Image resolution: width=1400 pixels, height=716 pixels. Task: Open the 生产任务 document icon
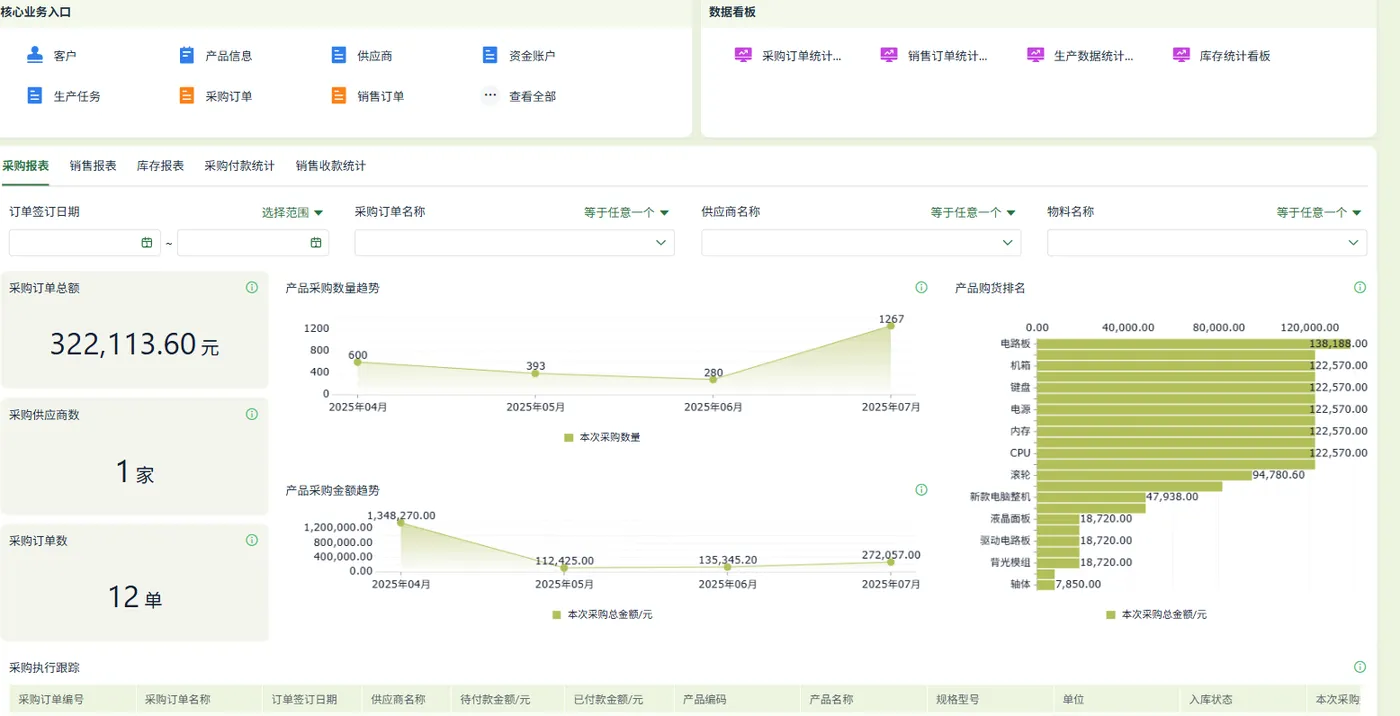click(35, 96)
